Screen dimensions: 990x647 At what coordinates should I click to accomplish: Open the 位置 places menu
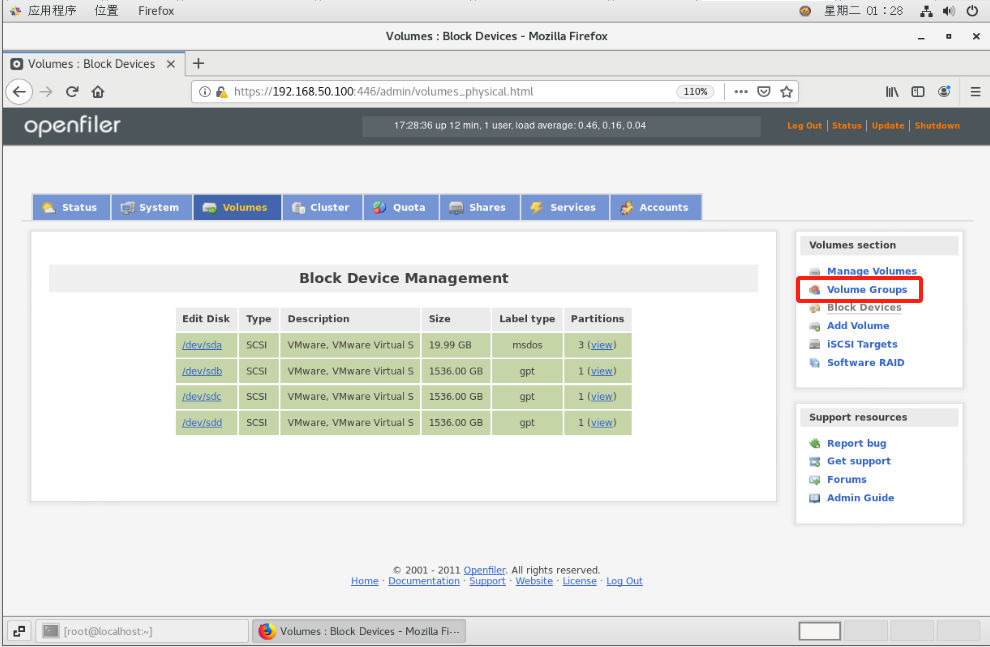coord(106,11)
